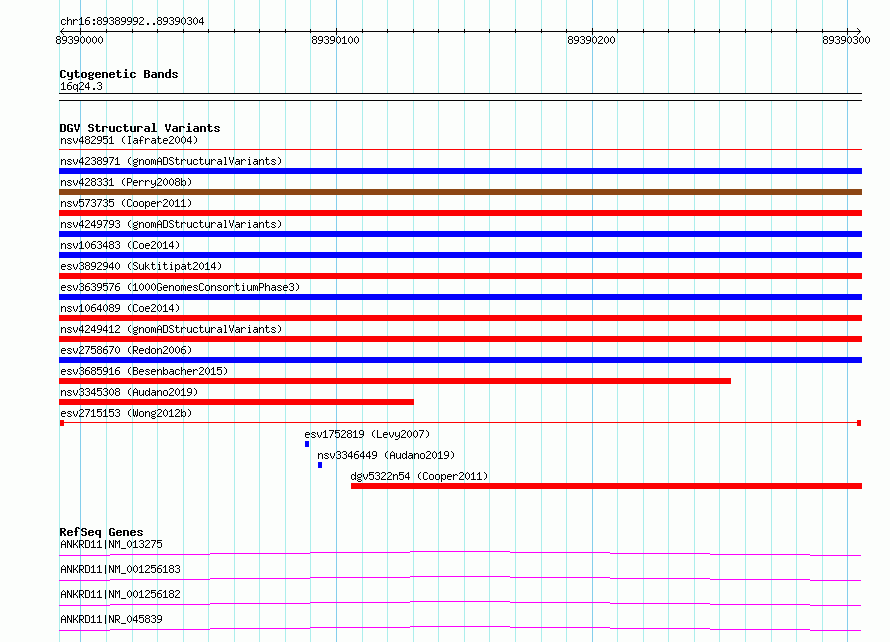Open variant nsv1063483 (Coe2014) label

point(120,245)
